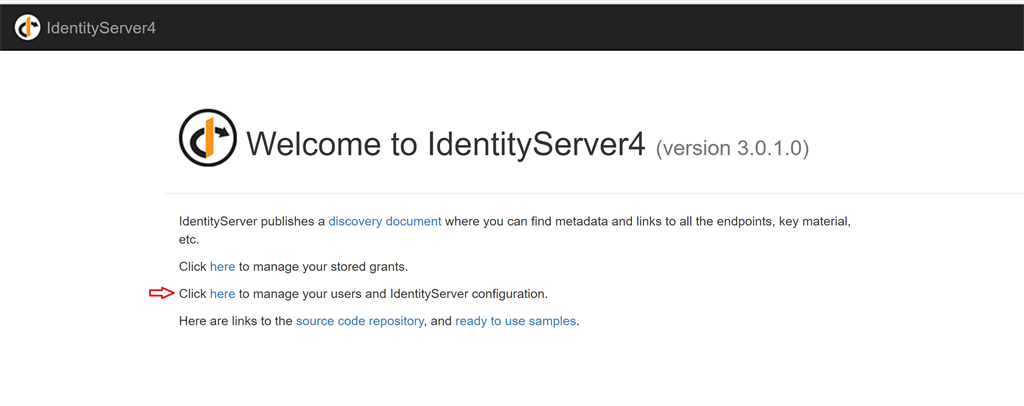
Task: Follow the "here" link for managing users
Action: coord(222,294)
